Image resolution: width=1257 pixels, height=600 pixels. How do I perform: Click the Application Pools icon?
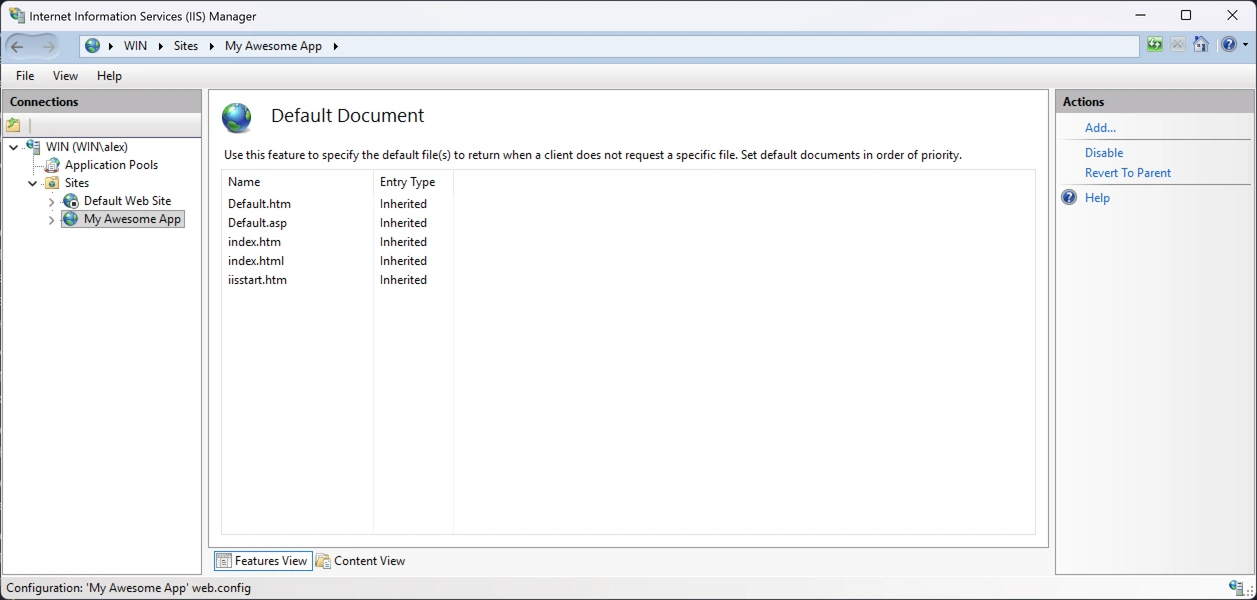(52, 165)
